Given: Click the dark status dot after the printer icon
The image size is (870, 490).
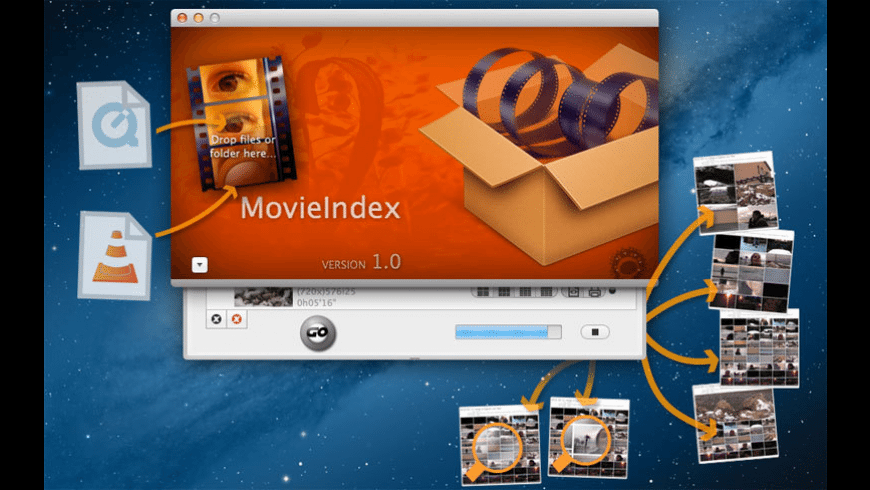Looking at the screenshot, I should [x=613, y=290].
